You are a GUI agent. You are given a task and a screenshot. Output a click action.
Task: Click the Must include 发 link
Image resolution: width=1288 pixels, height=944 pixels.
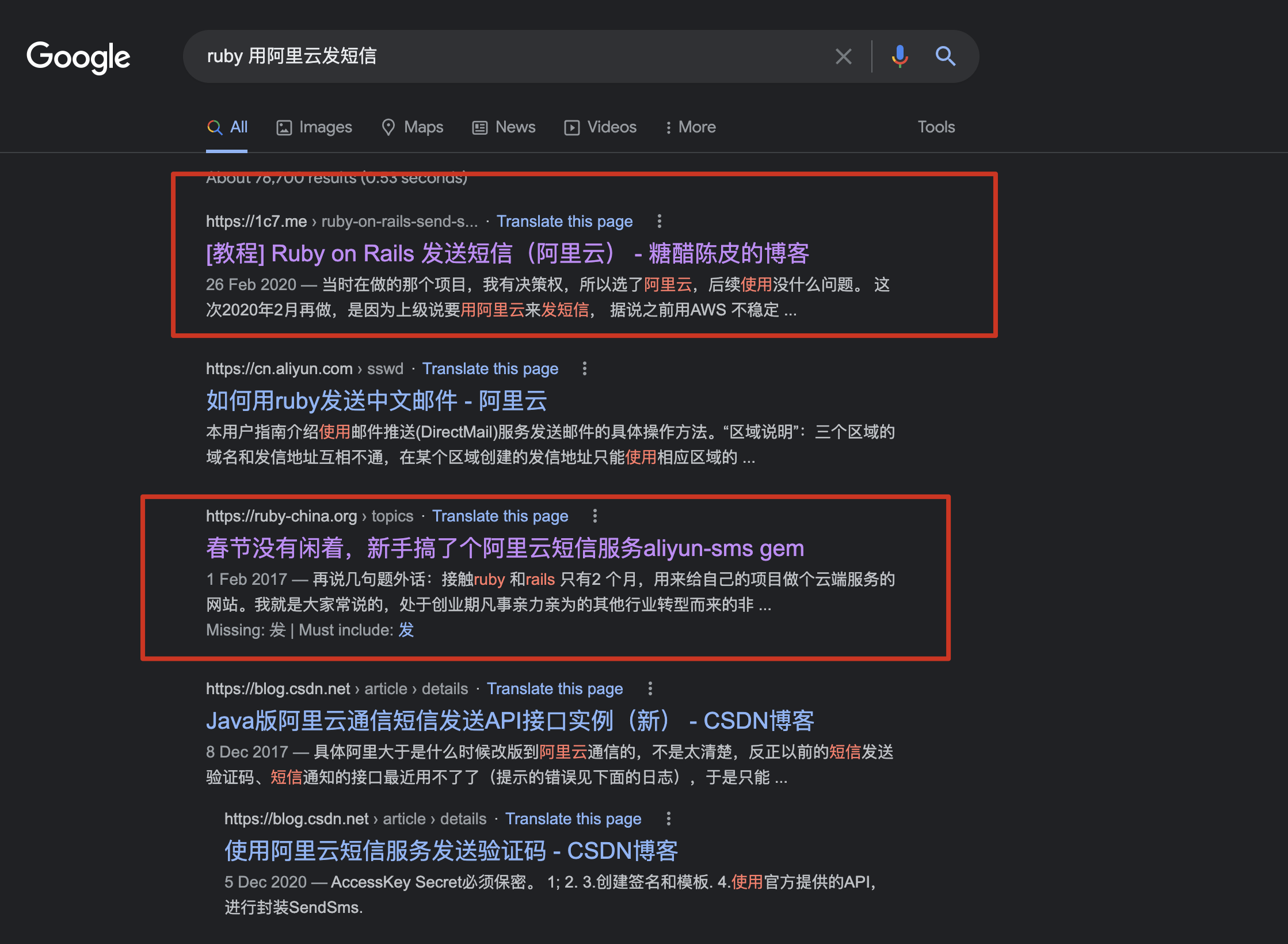point(406,630)
